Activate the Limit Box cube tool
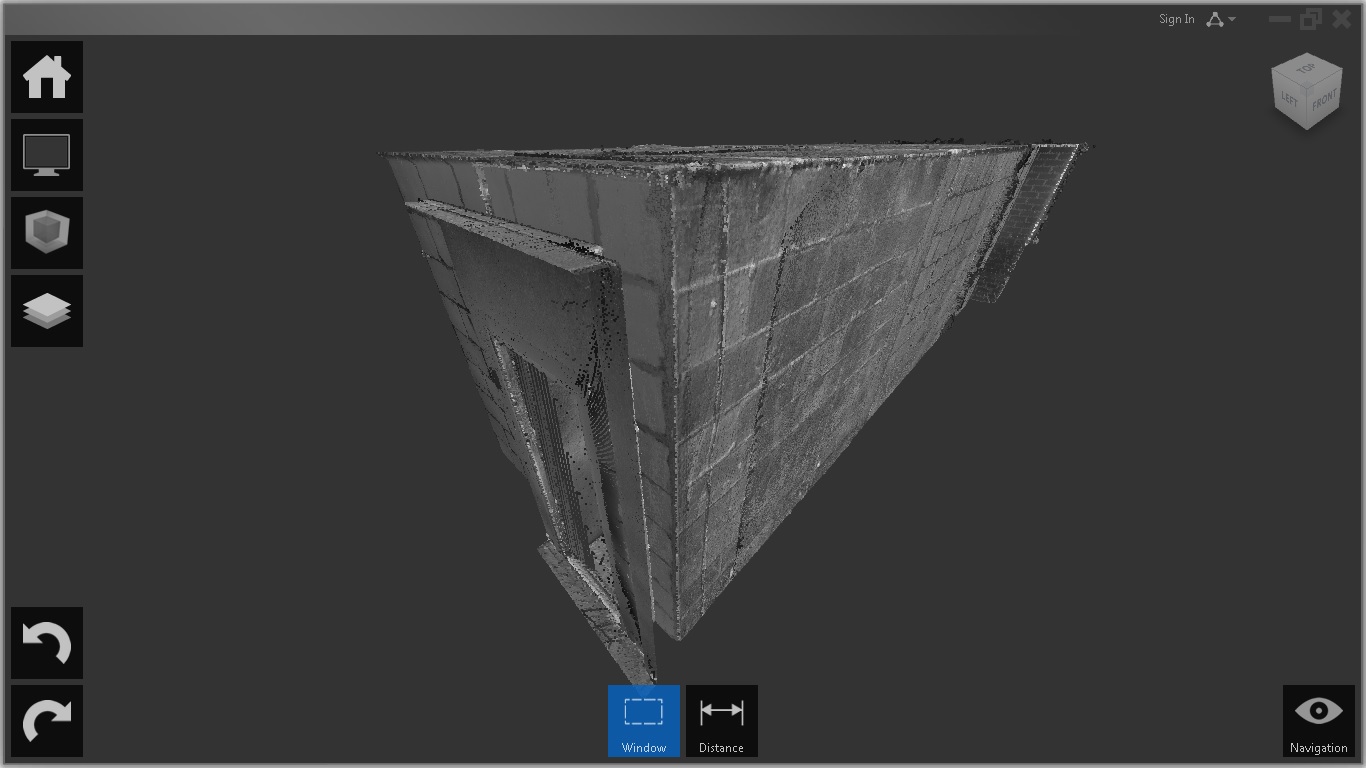1366x768 pixels. click(x=47, y=233)
